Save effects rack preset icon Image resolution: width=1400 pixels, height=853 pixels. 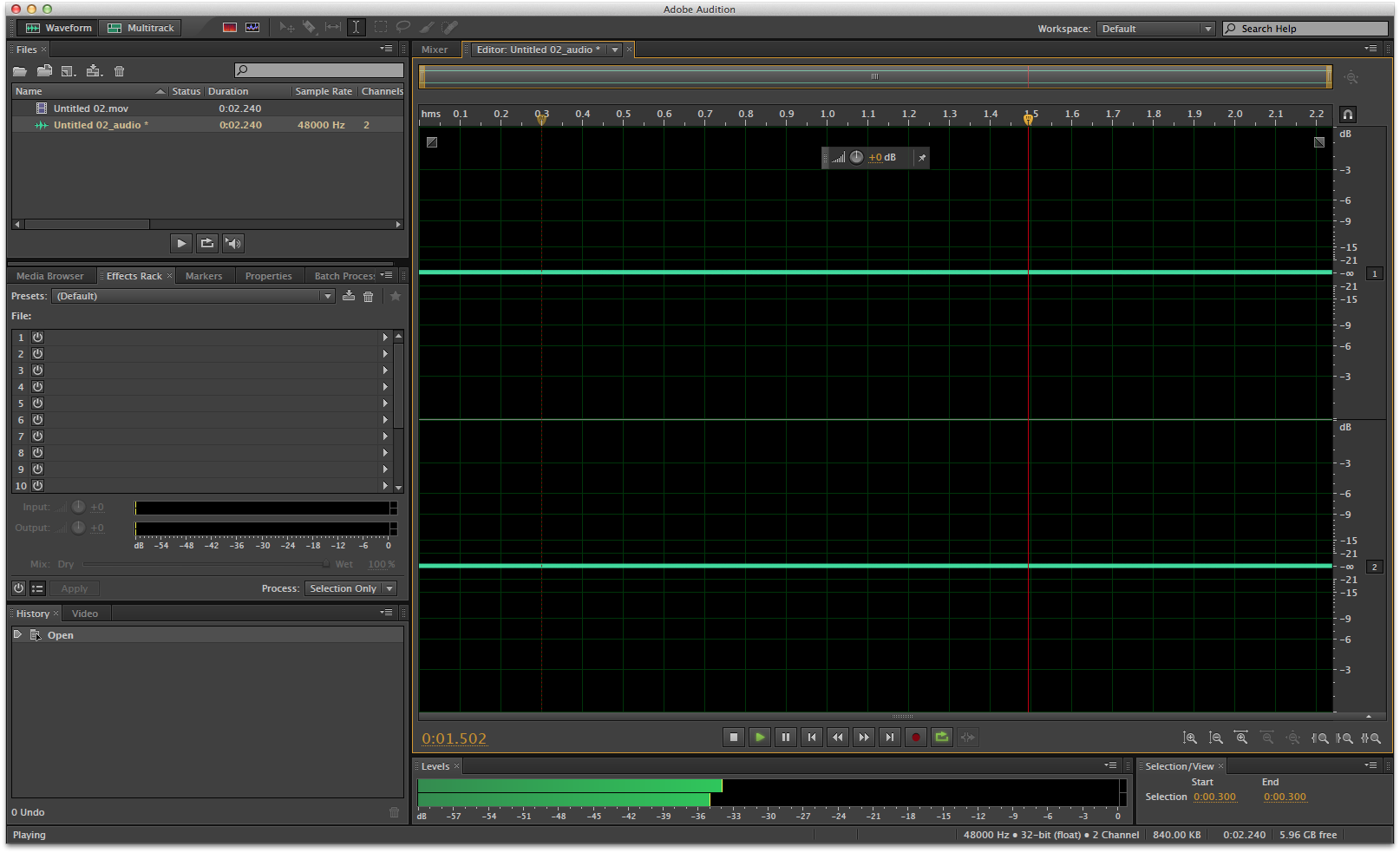tap(349, 296)
